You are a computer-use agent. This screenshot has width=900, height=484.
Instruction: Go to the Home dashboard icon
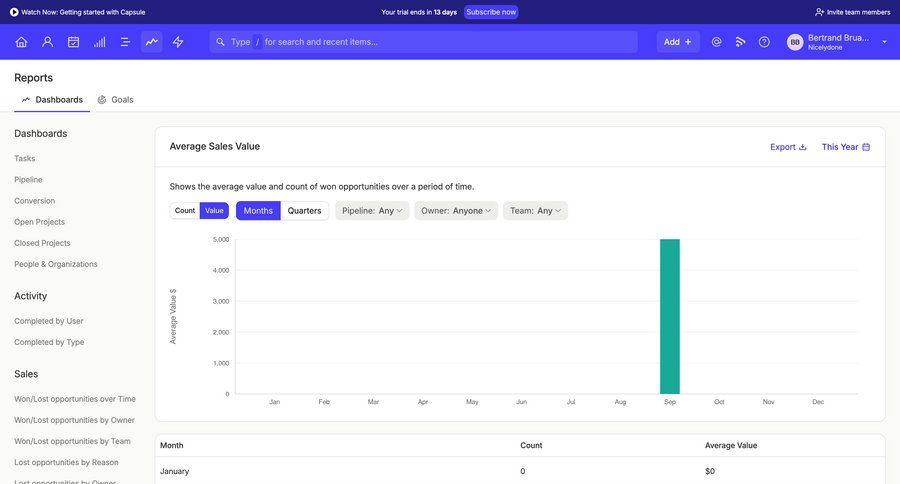pyautogui.click(x=21, y=42)
